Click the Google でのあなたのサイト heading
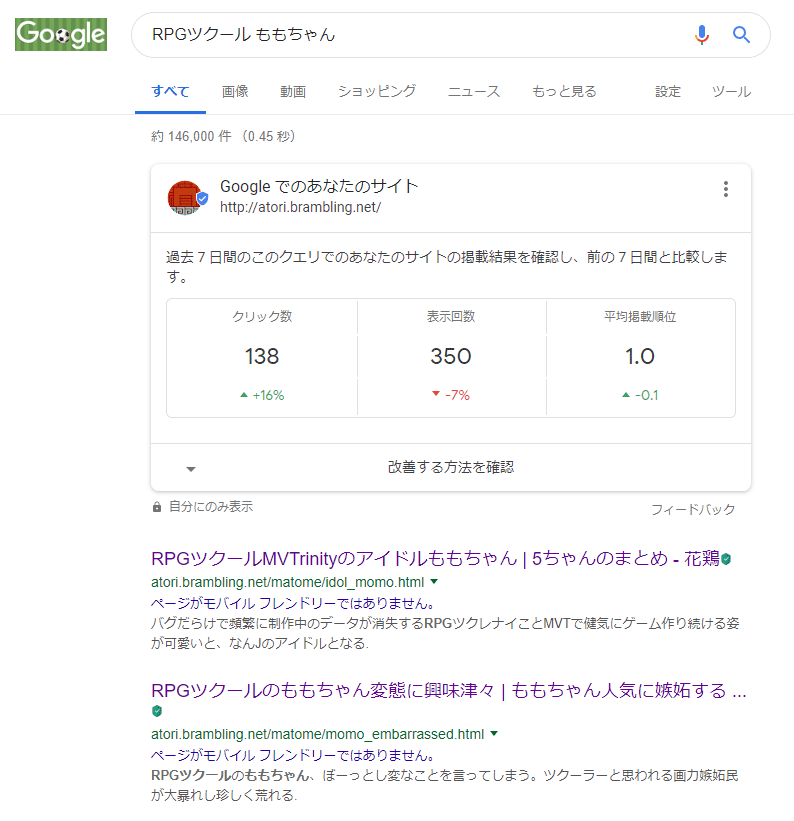794x821 pixels. point(319,186)
